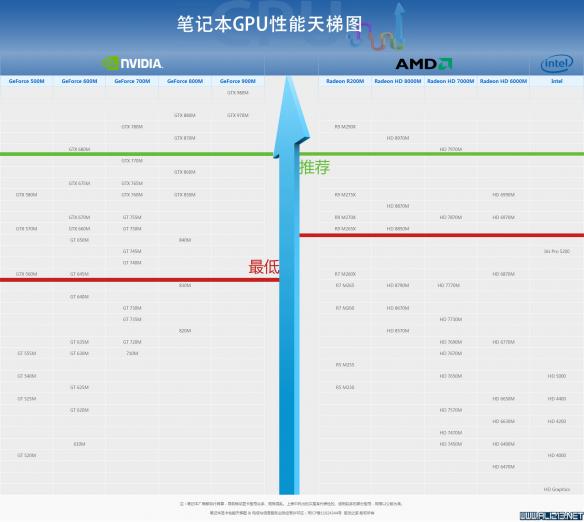Click the GT 520M entry
The height and width of the screenshot is (522, 584).
click(x=26, y=455)
